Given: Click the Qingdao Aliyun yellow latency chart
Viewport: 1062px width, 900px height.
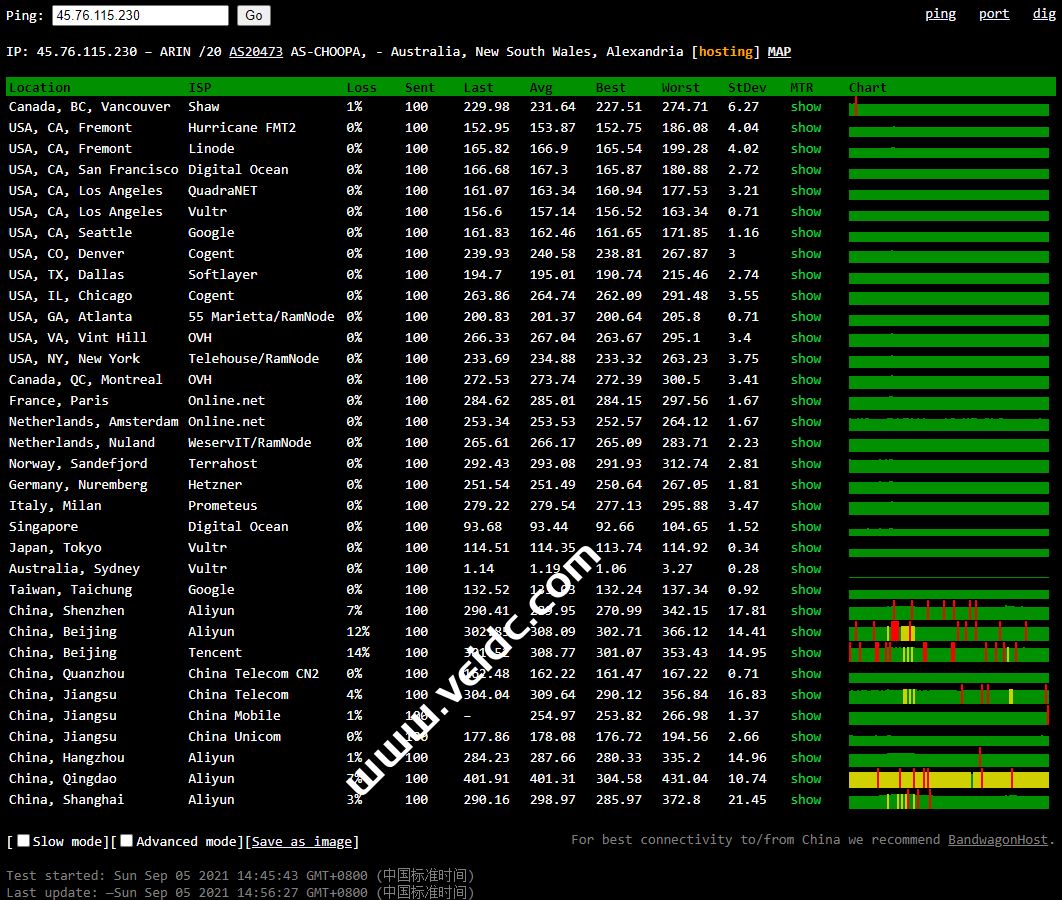Looking at the screenshot, I should point(948,779).
